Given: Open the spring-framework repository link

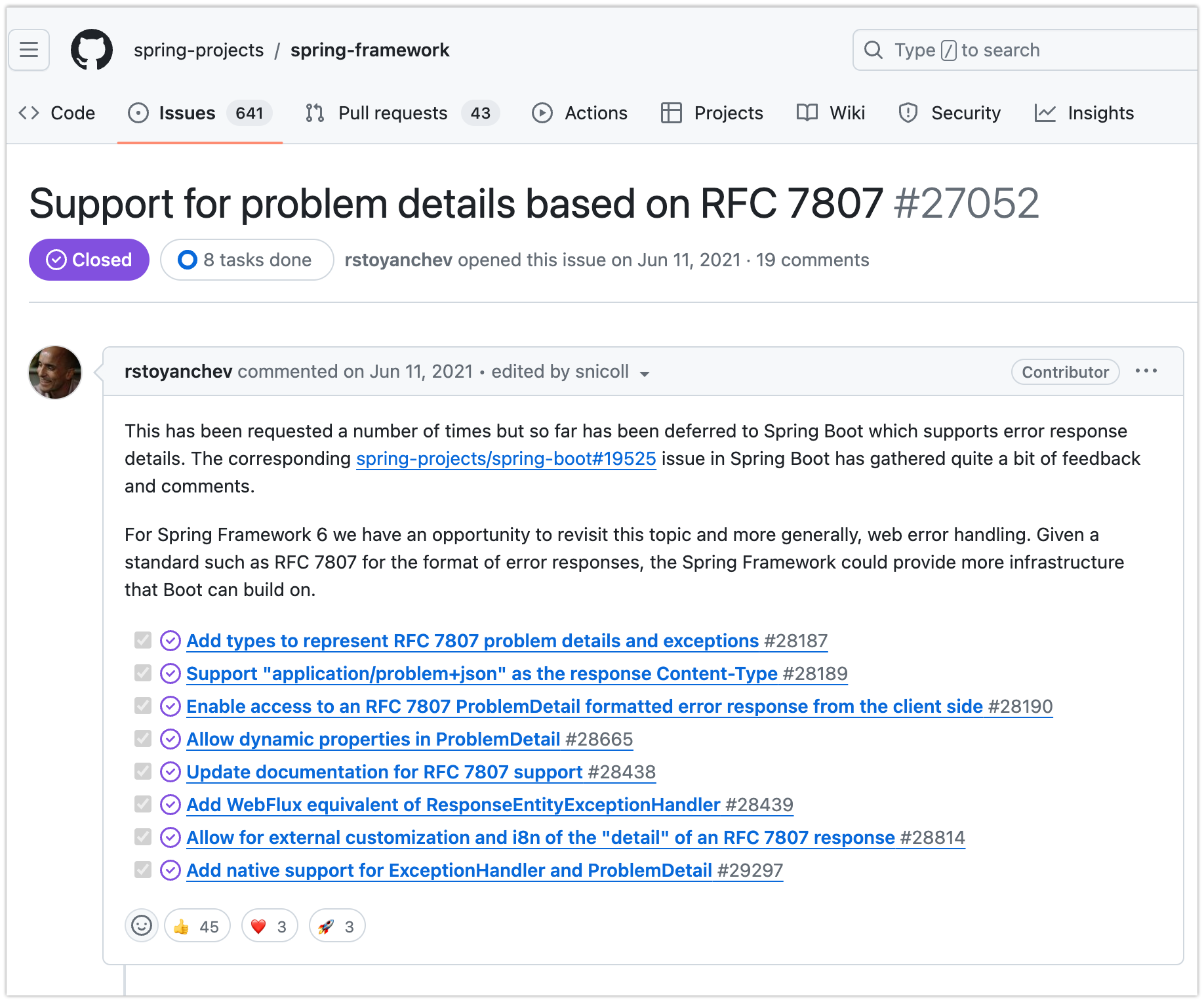Looking at the screenshot, I should [370, 50].
